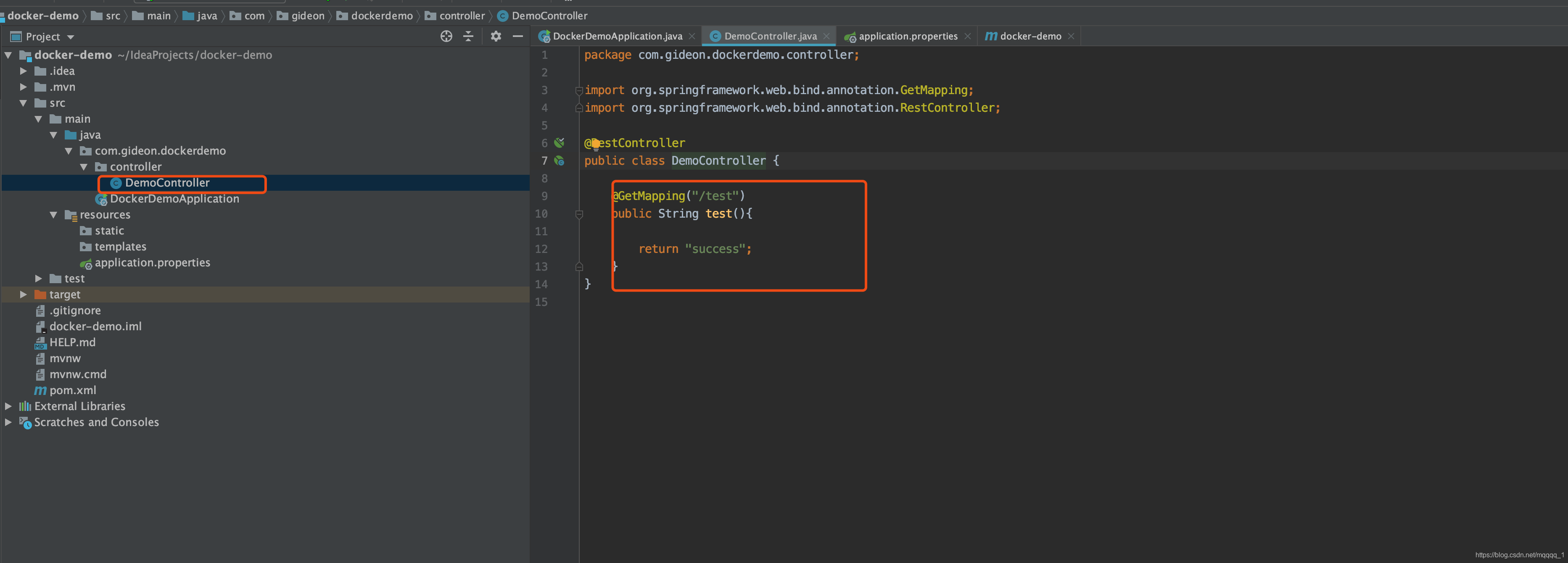
Task: Collapse the resources folder
Action: click(53, 215)
